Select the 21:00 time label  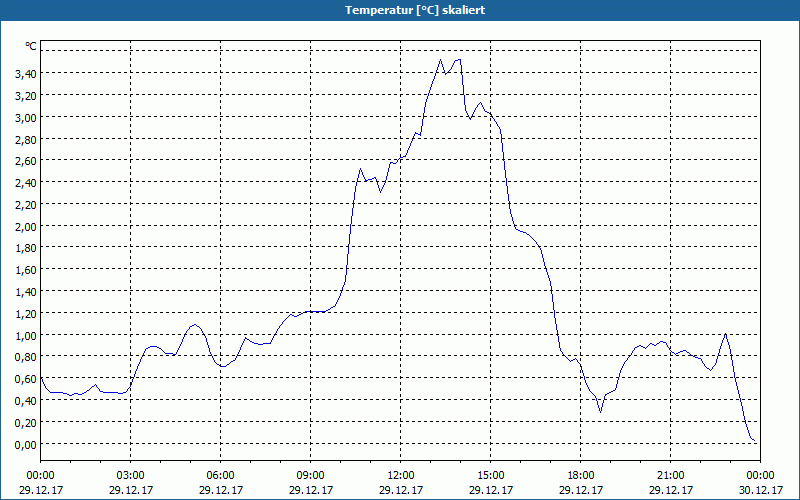pyautogui.click(x=670, y=476)
